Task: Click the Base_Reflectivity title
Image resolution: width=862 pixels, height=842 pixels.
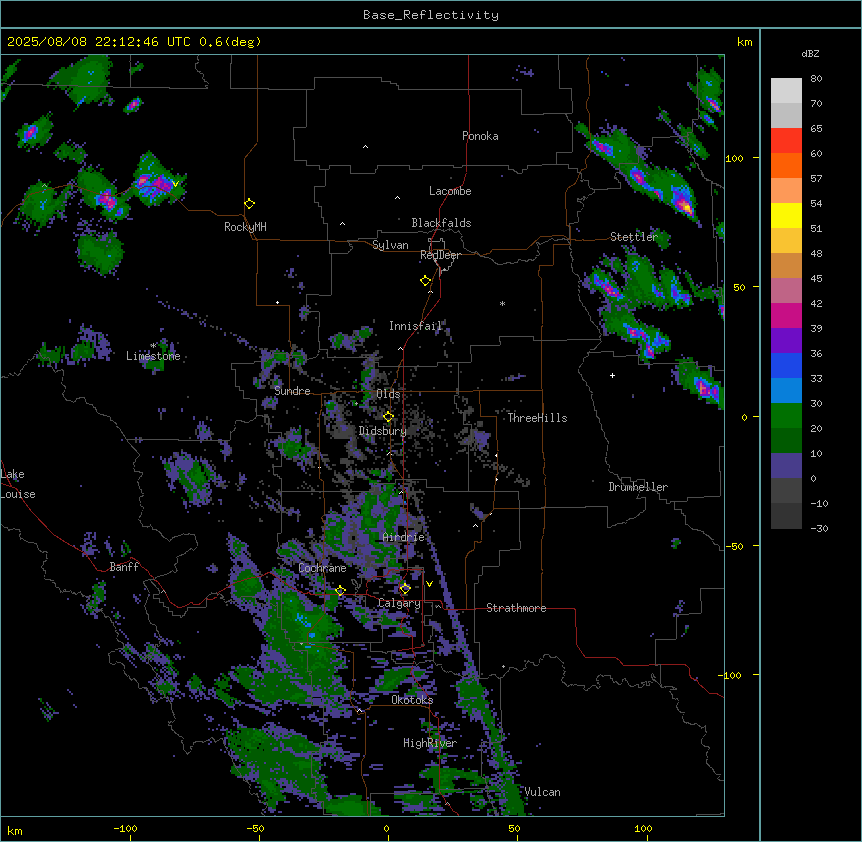Action: pos(431,15)
